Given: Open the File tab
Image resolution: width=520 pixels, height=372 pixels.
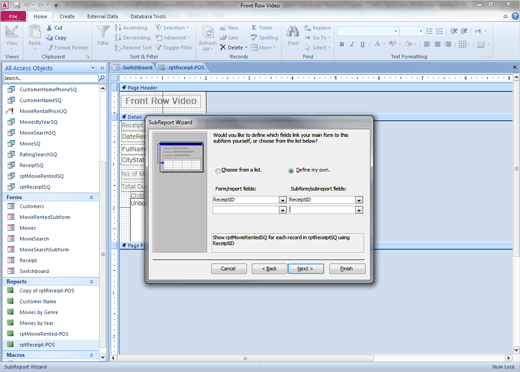Looking at the screenshot, I should pyautogui.click(x=13, y=16).
